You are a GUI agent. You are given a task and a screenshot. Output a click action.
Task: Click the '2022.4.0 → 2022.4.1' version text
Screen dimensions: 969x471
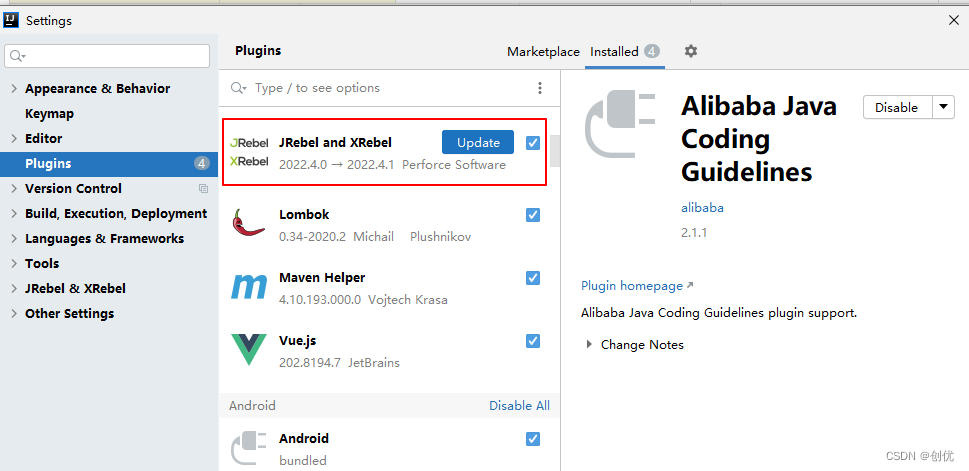336,165
